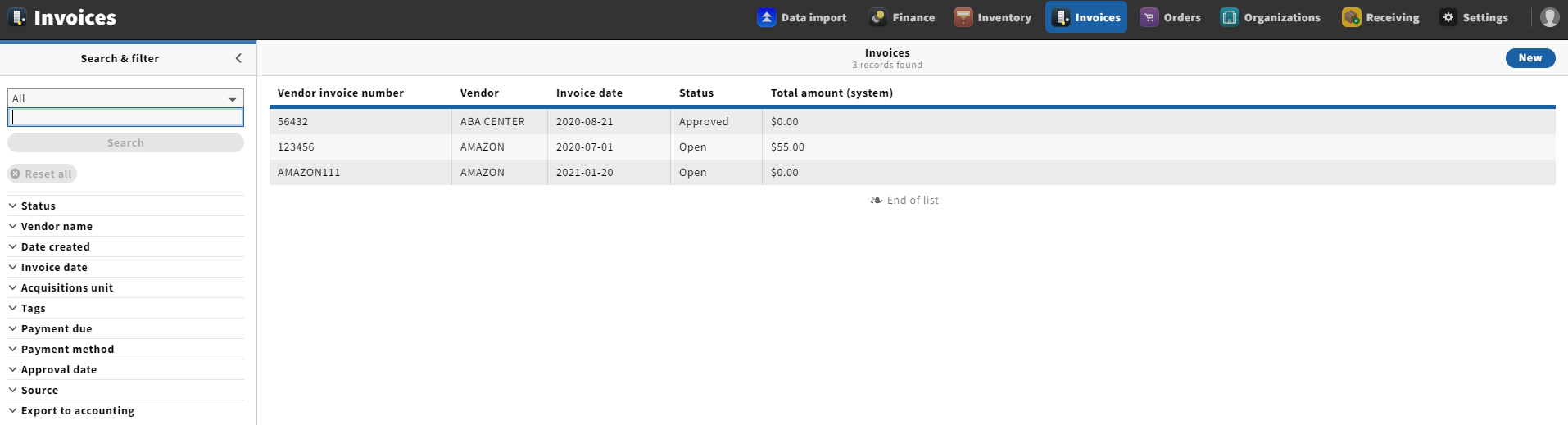Sort by Vendor invoice number column
Screen dimensions: 1568x425
(x=341, y=93)
